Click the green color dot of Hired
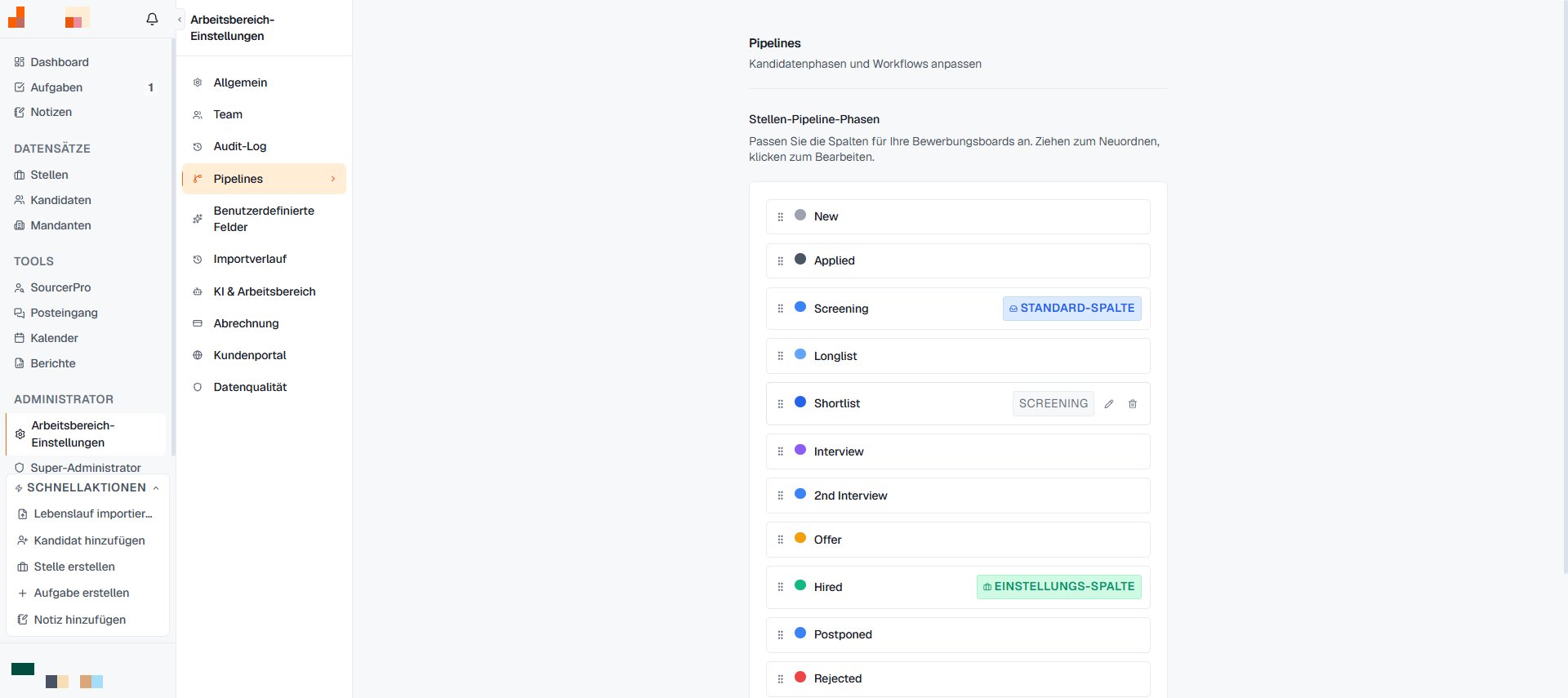The image size is (1568, 698). (x=800, y=585)
